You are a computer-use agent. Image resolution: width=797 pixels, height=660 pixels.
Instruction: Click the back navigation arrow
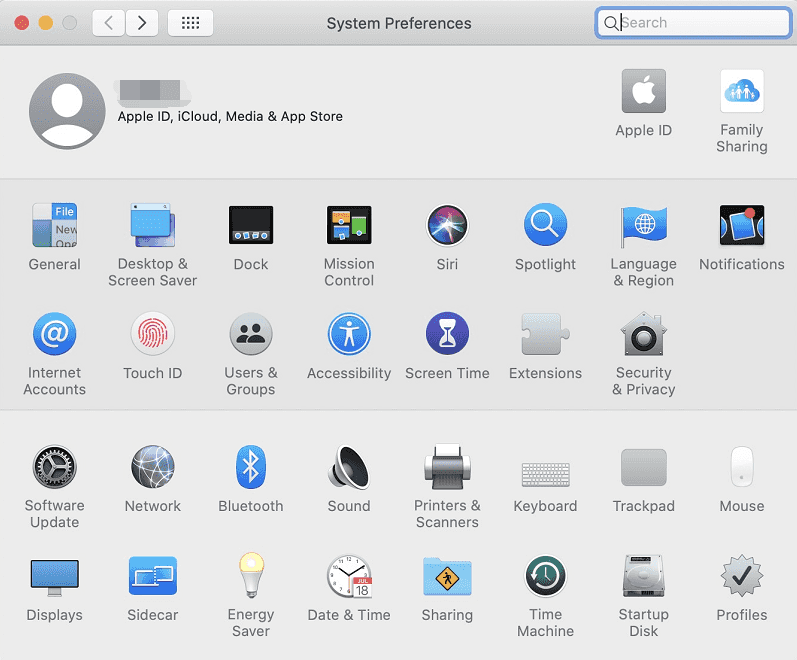(109, 23)
